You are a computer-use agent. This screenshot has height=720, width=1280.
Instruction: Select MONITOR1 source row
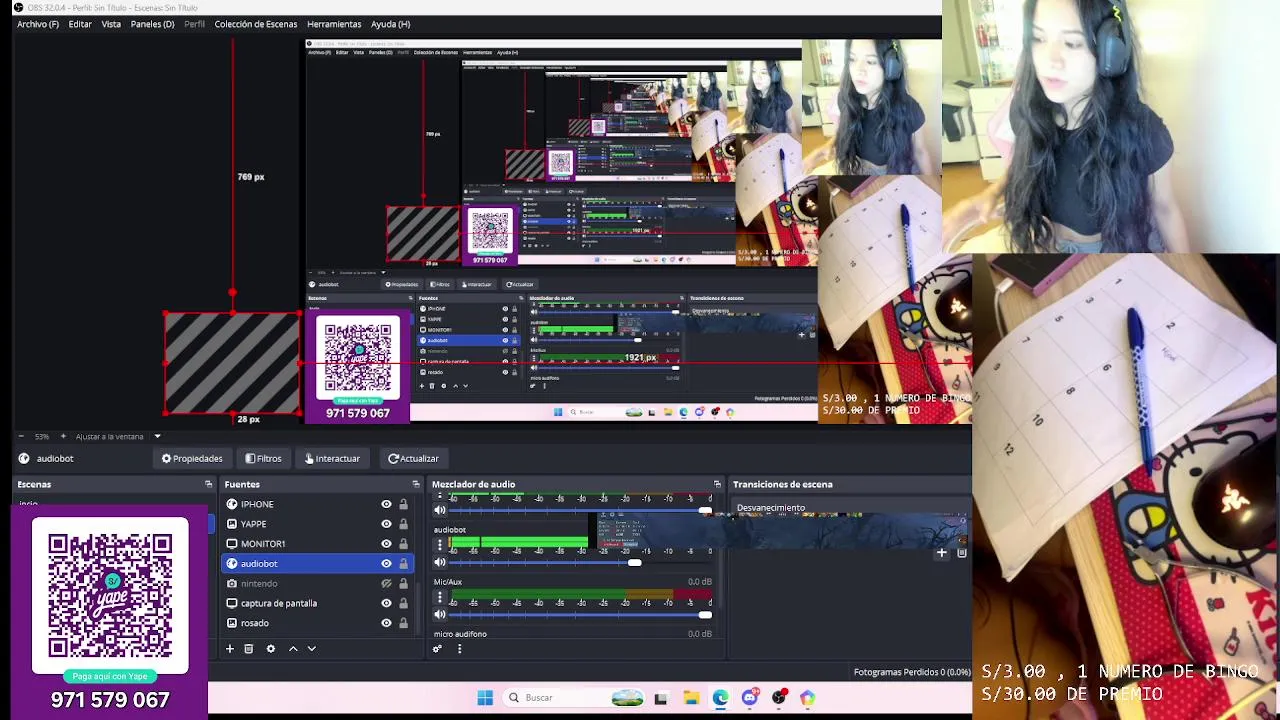point(316,544)
